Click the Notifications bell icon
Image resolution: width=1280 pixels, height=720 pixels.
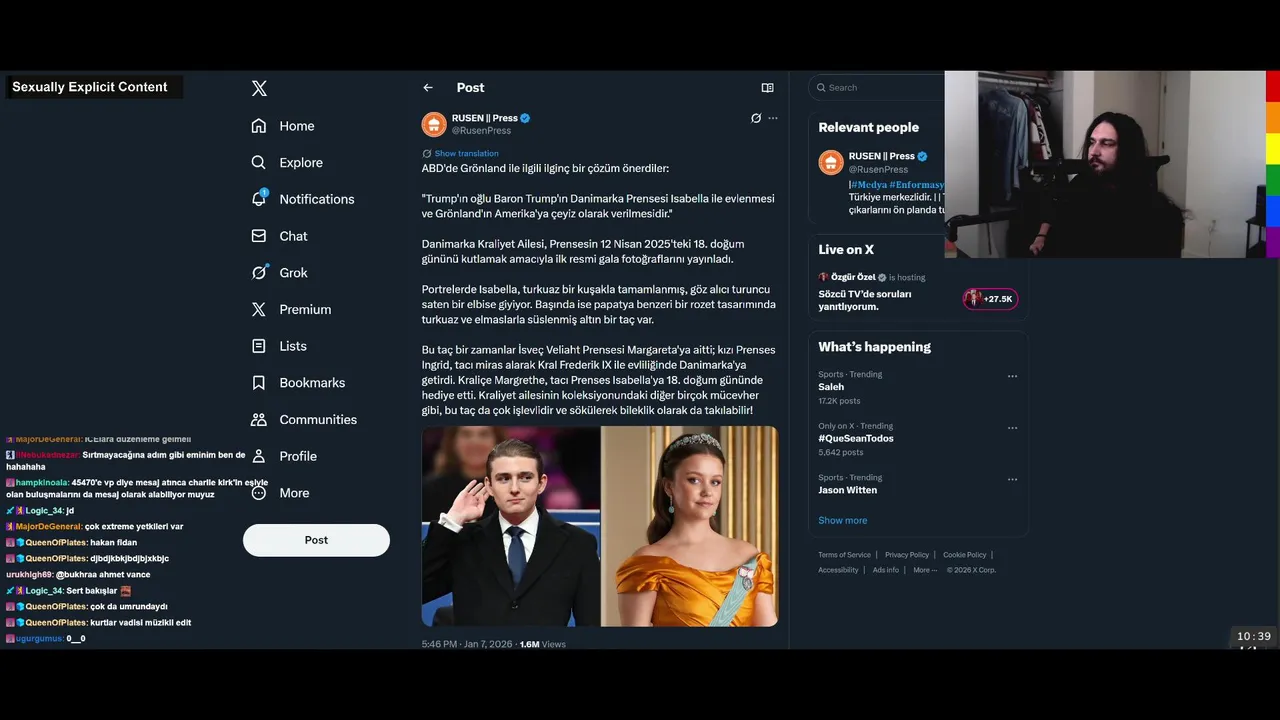pos(259,199)
